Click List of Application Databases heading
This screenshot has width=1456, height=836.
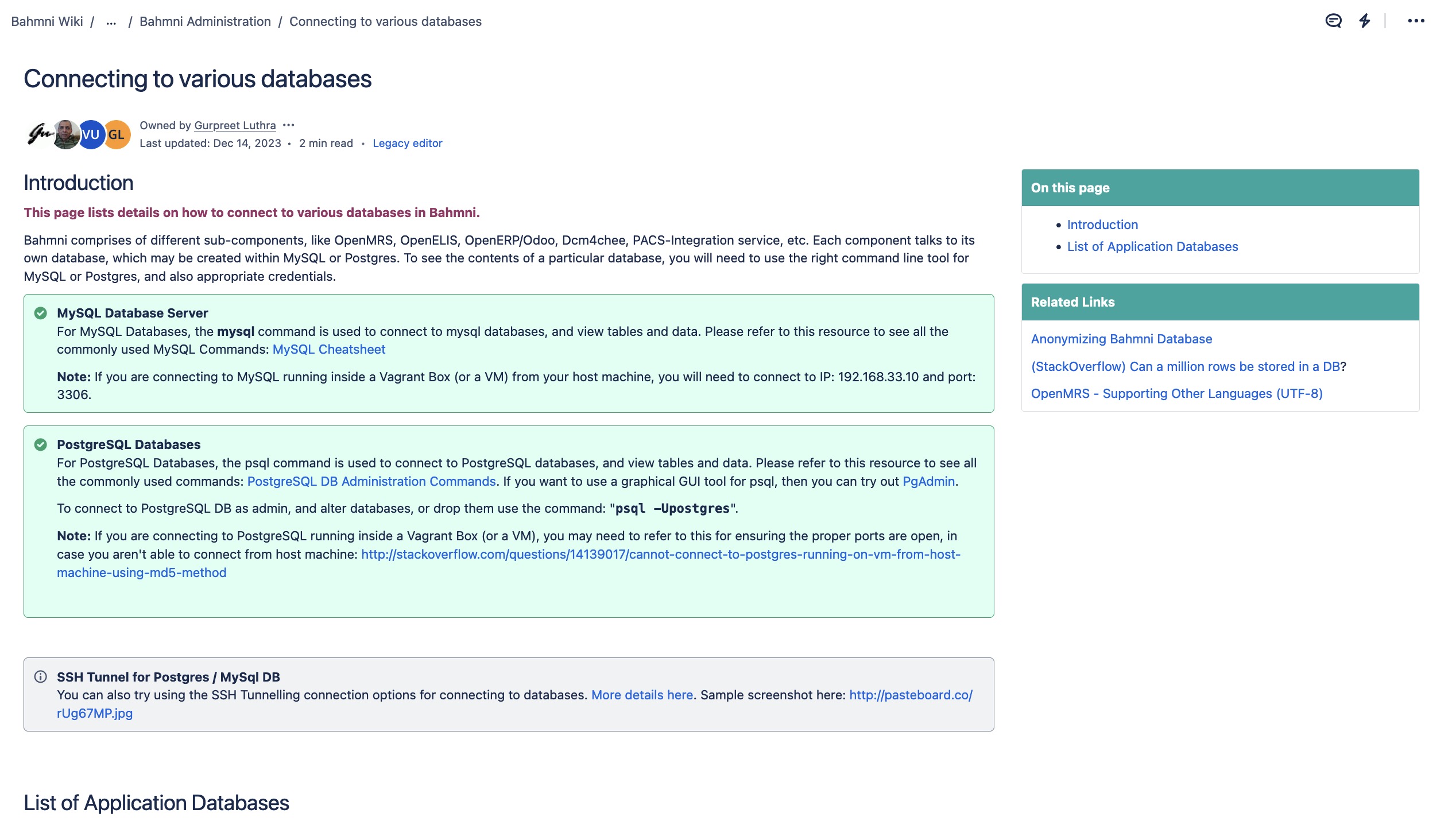click(x=156, y=803)
